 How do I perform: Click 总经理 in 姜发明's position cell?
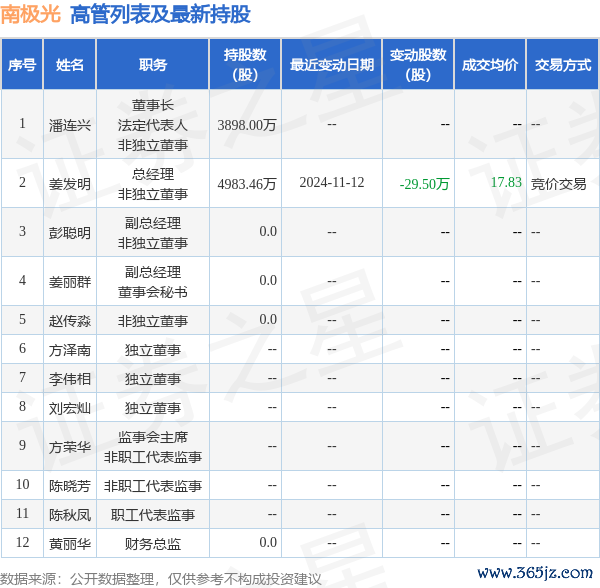point(153,174)
